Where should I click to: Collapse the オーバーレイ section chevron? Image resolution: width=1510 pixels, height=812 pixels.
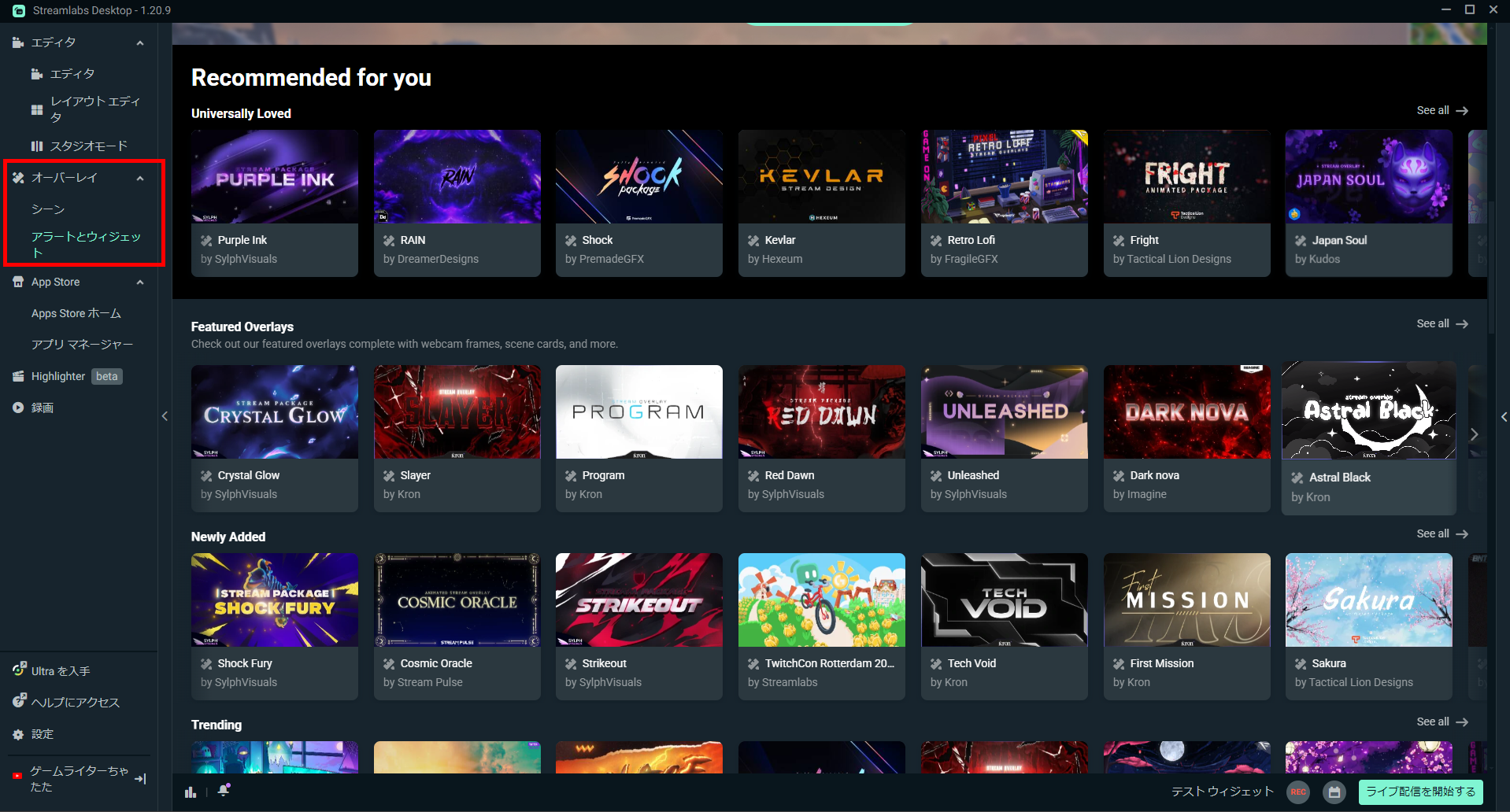140,179
